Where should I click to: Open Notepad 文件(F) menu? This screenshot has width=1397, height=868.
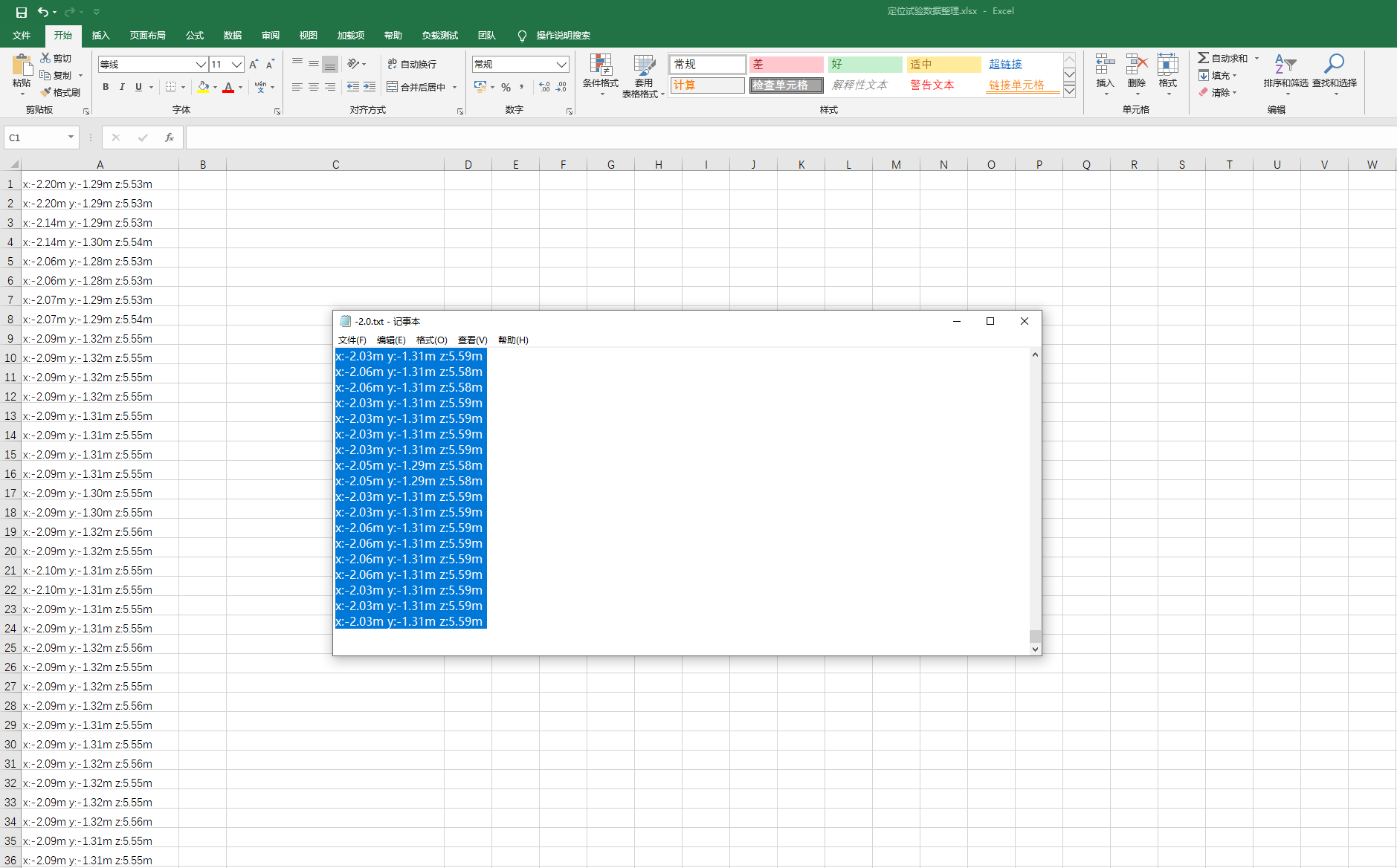pyautogui.click(x=352, y=340)
